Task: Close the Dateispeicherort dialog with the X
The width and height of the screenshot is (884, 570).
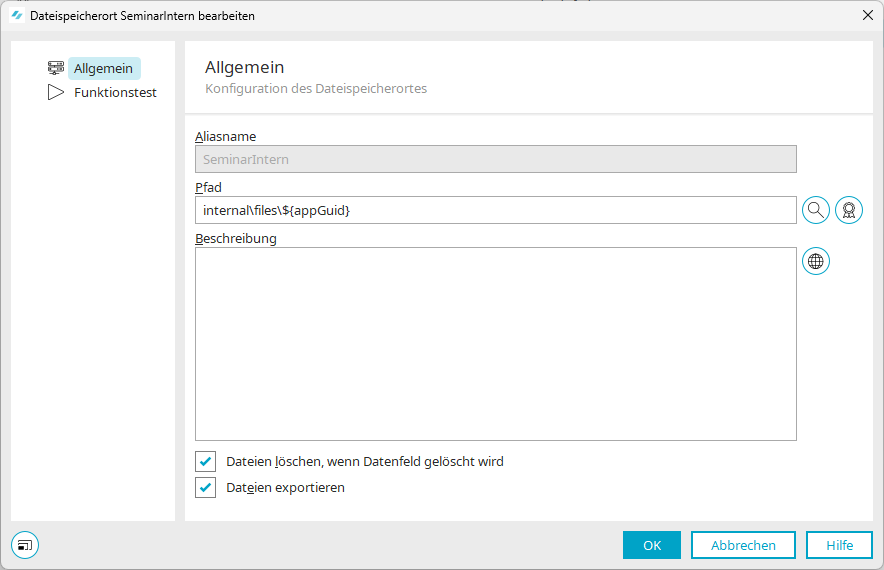Action: tap(867, 15)
